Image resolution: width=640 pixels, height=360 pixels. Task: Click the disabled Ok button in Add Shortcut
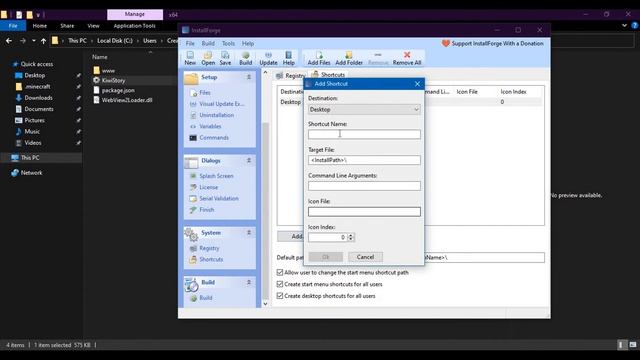click(x=326, y=257)
